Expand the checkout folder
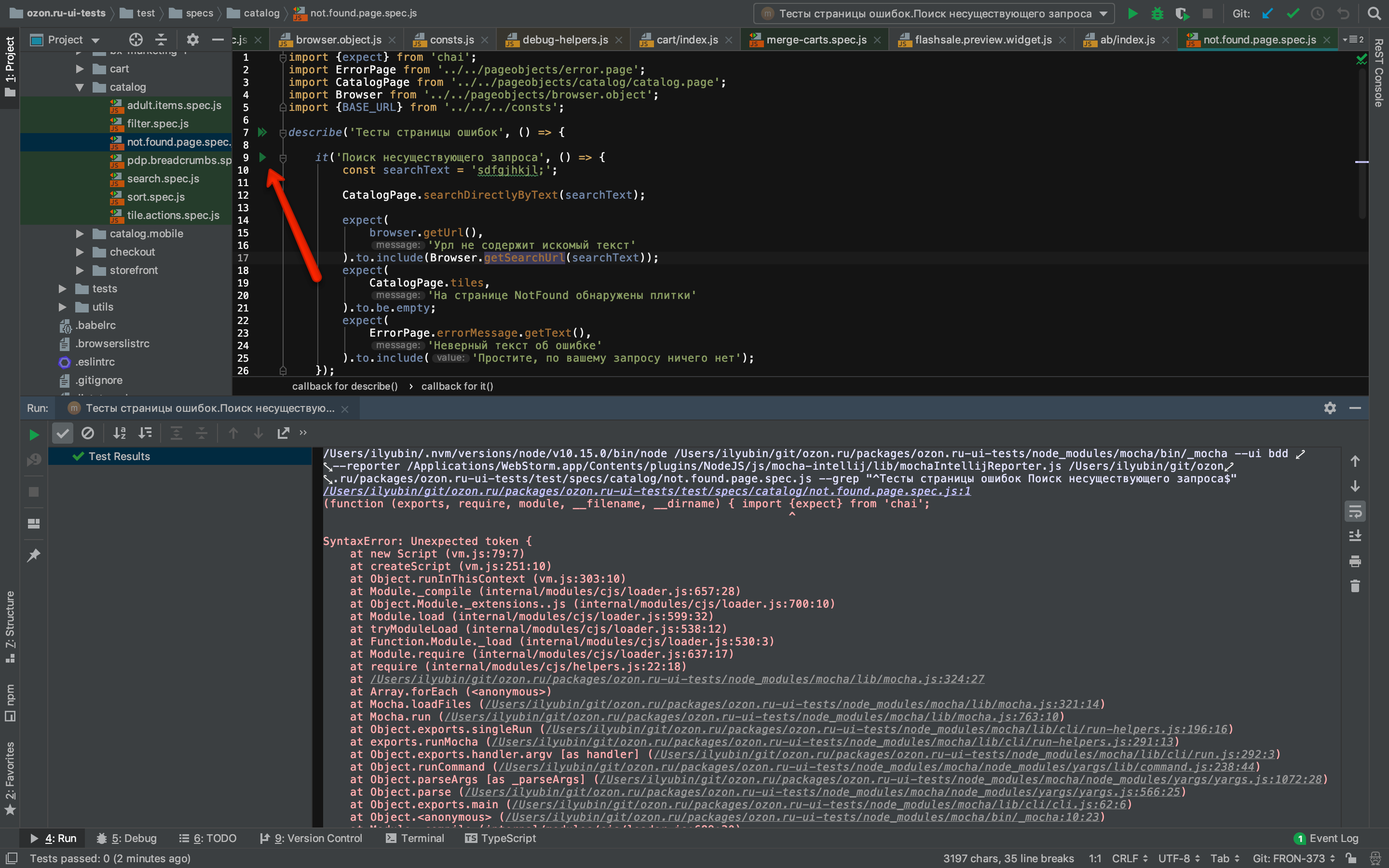 (80, 252)
